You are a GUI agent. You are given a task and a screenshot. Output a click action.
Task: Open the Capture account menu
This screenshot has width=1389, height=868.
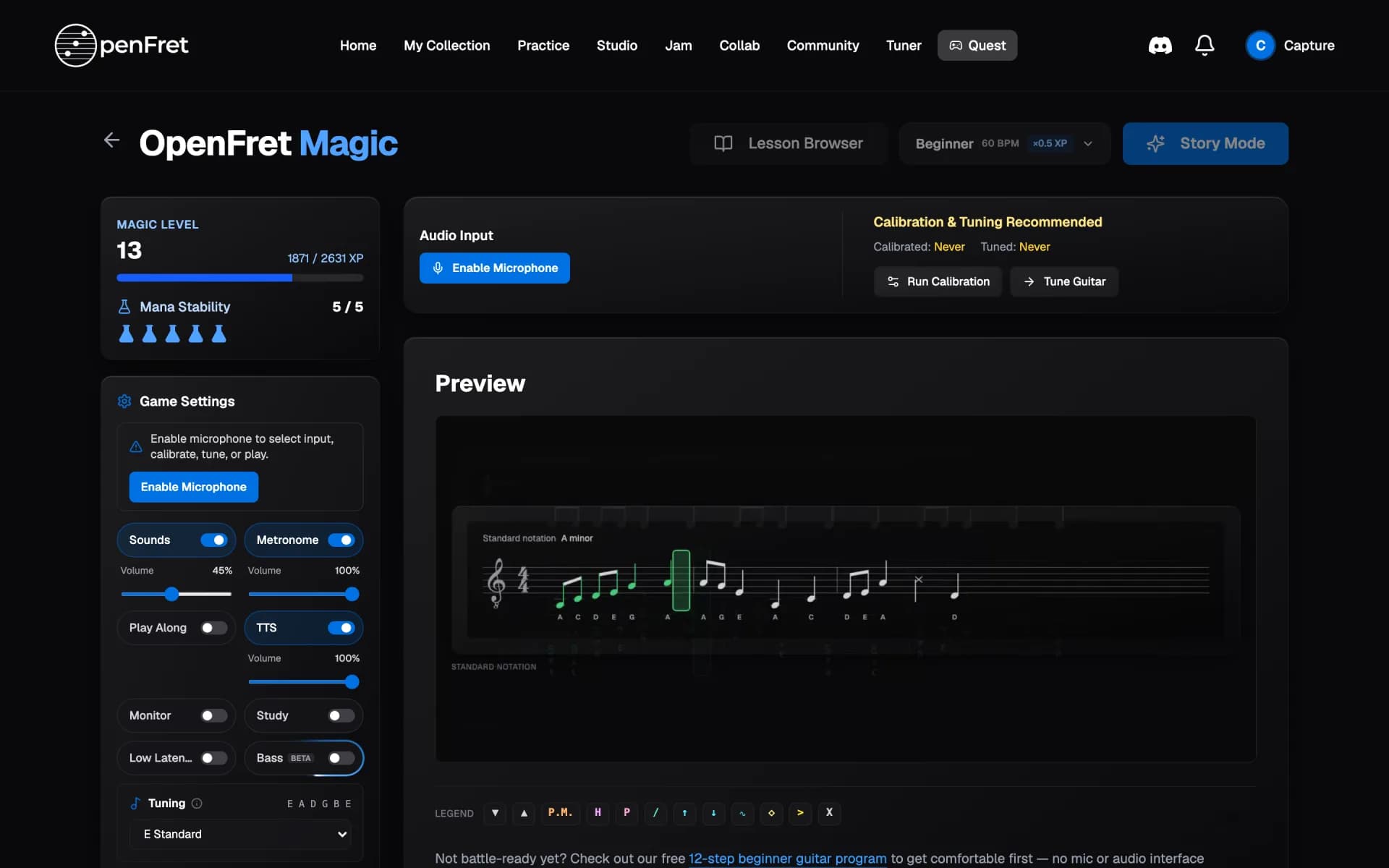tap(1290, 46)
